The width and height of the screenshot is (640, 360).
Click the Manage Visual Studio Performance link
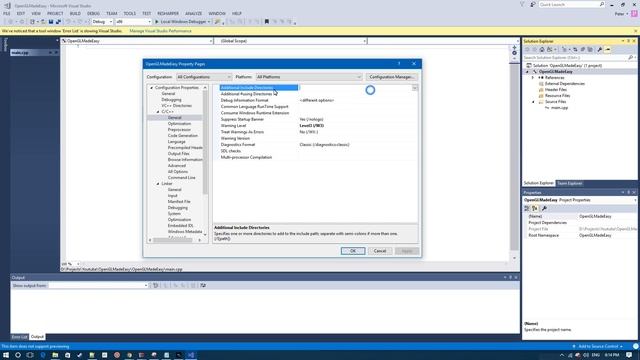(160, 31)
